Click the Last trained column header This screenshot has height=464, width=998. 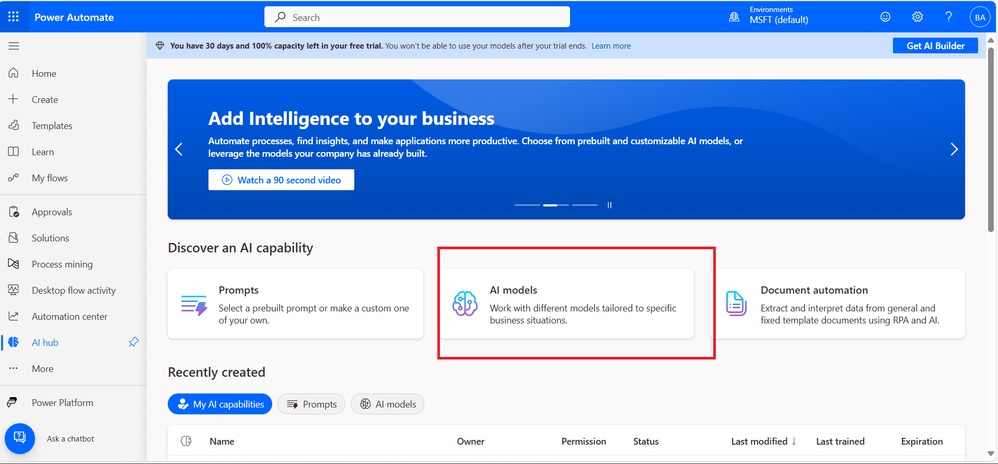click(x=840, y=441)
